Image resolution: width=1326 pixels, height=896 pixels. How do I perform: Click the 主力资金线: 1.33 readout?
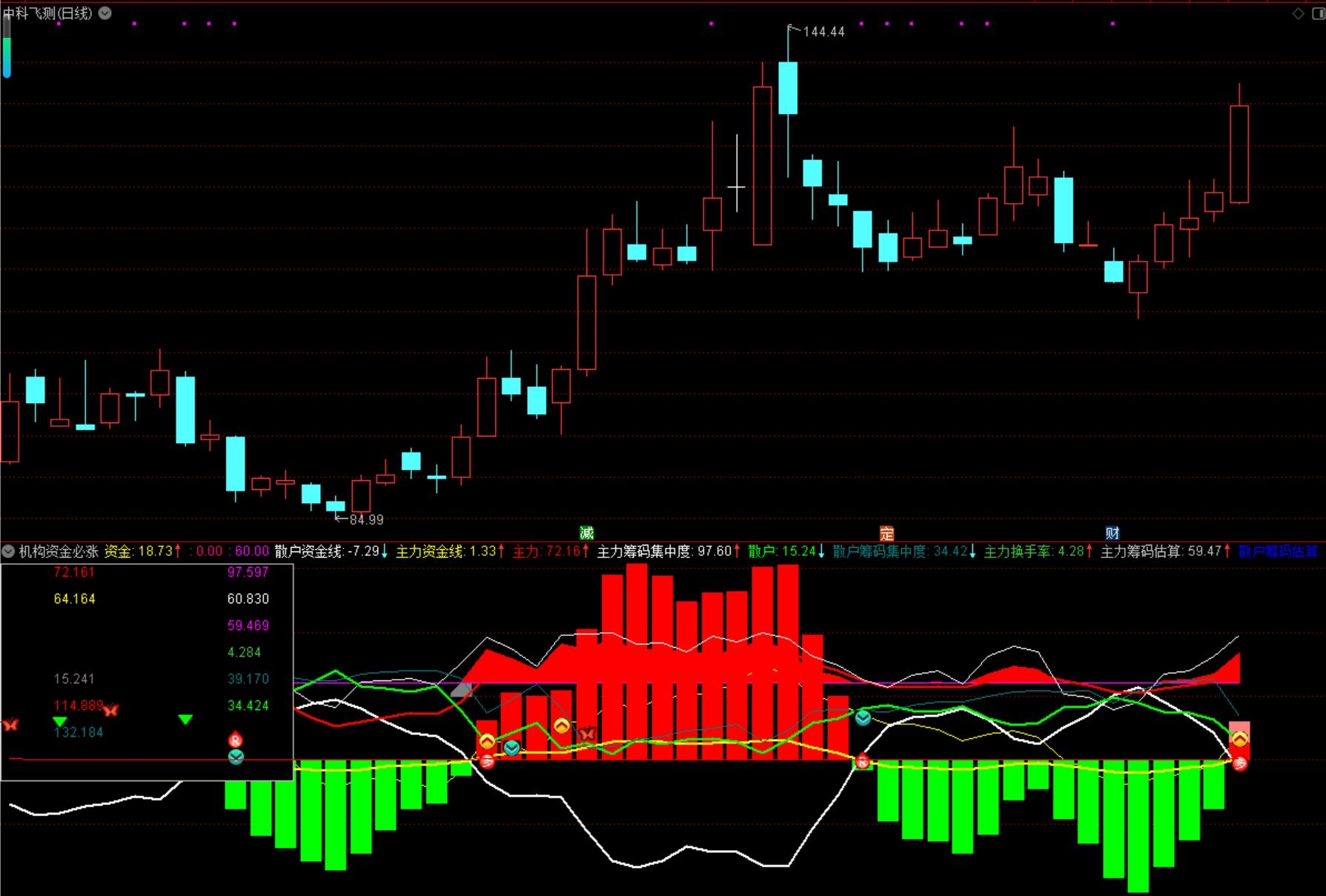coord(450,551)
